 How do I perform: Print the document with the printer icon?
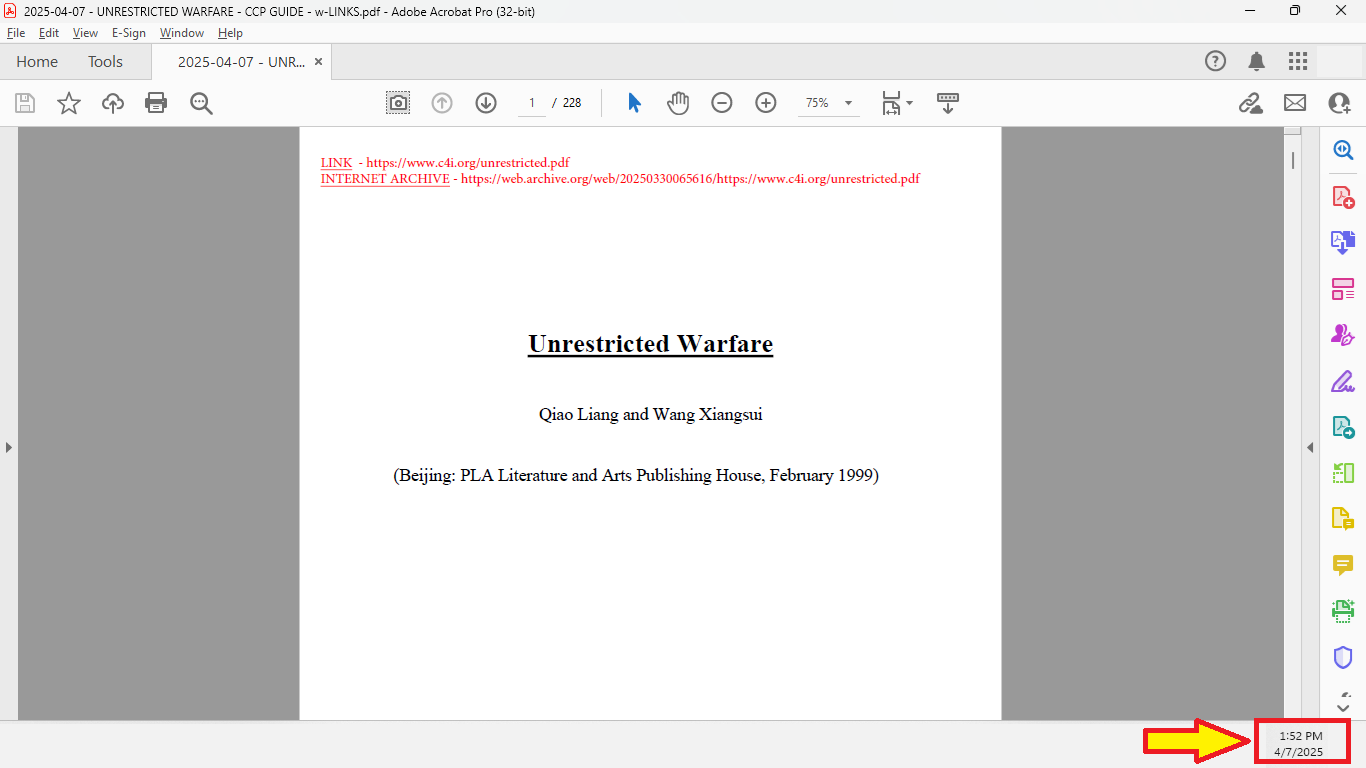pyautogui.click(x=156, y=103)
